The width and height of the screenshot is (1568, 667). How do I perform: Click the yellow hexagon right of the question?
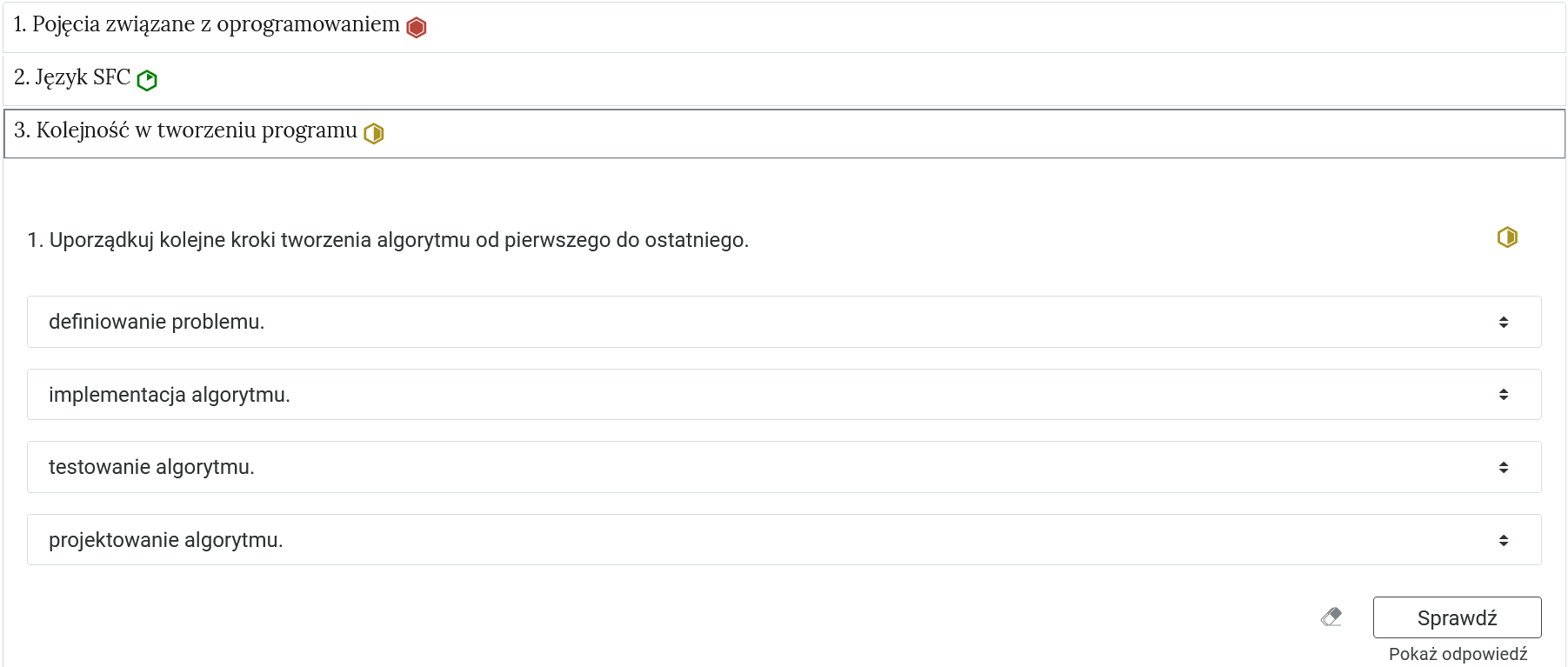(1507, 237)
